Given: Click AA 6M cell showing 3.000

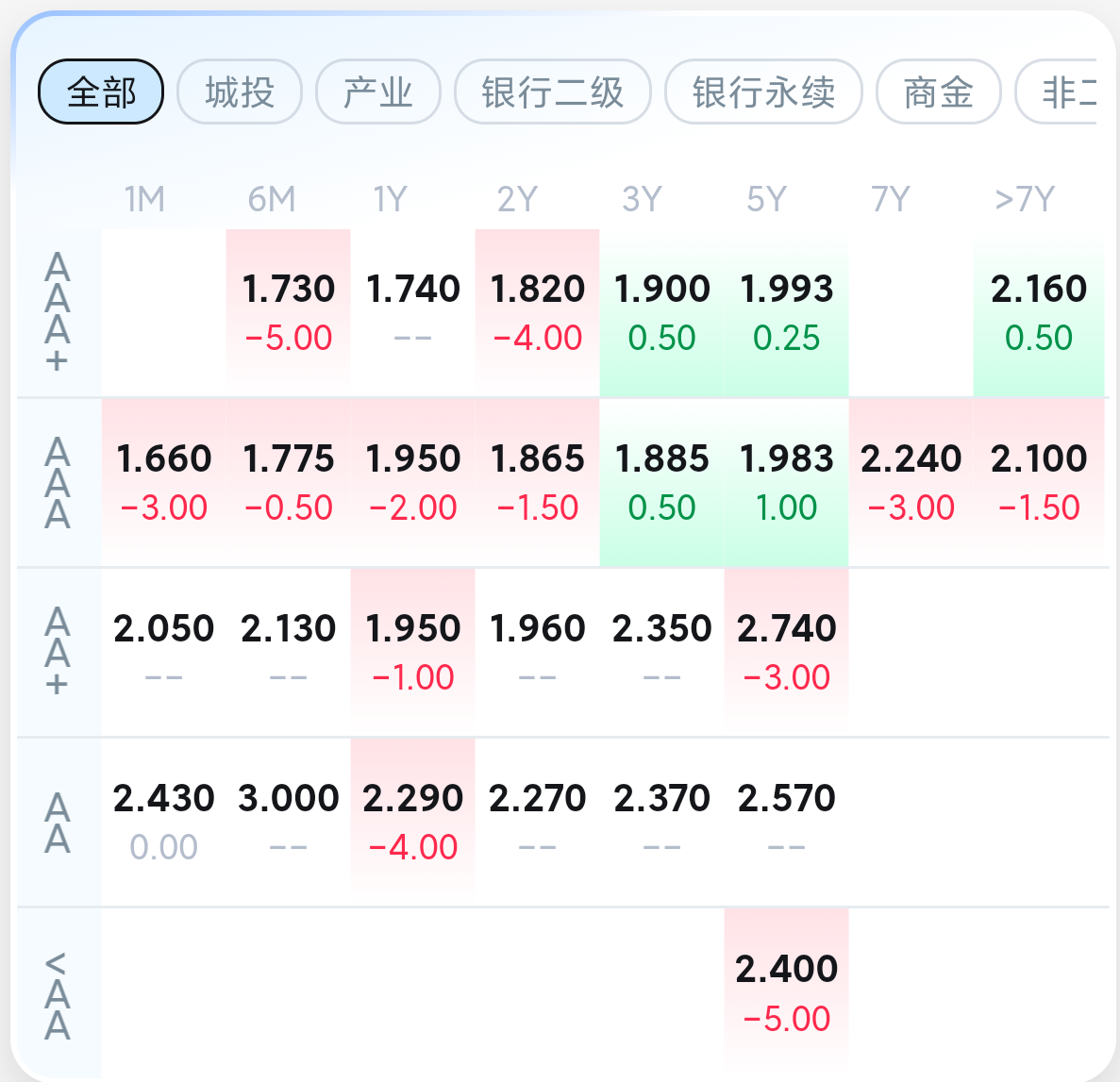Looking at the screenshot, I should [289, 822].
